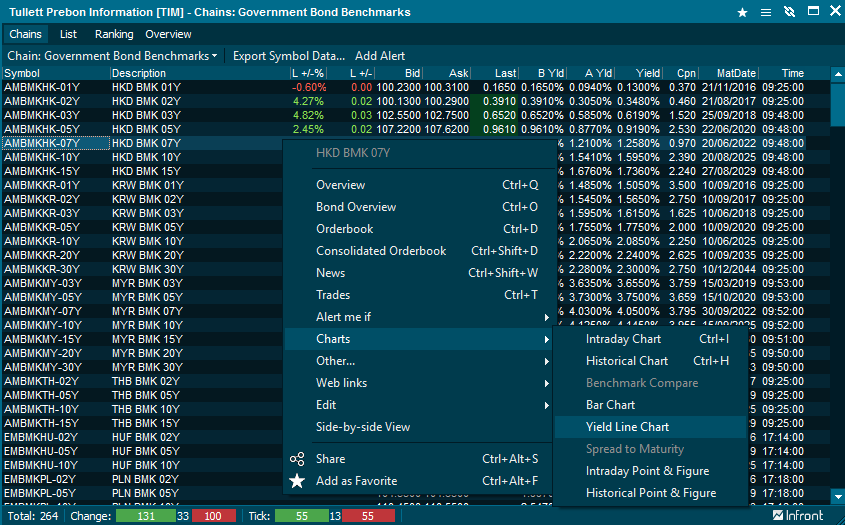Viewport: 845px width, 525px height.
Task: Click the favorites star icon in title bar
Action: [743, 12]
